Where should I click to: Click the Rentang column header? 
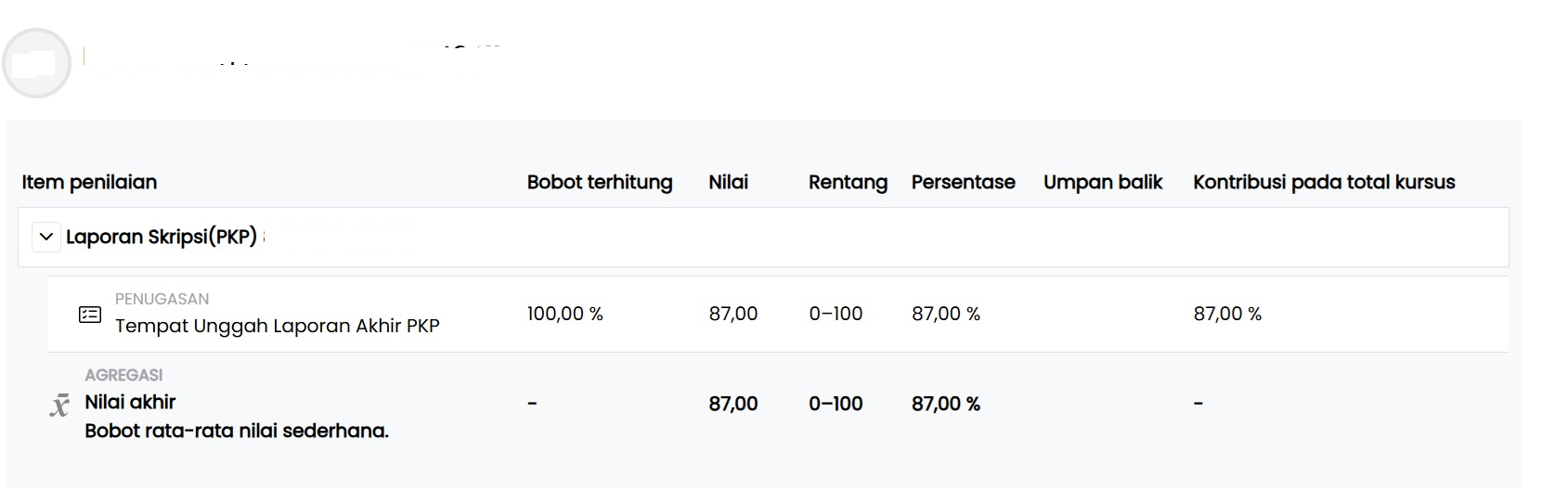tap(847, 182)
